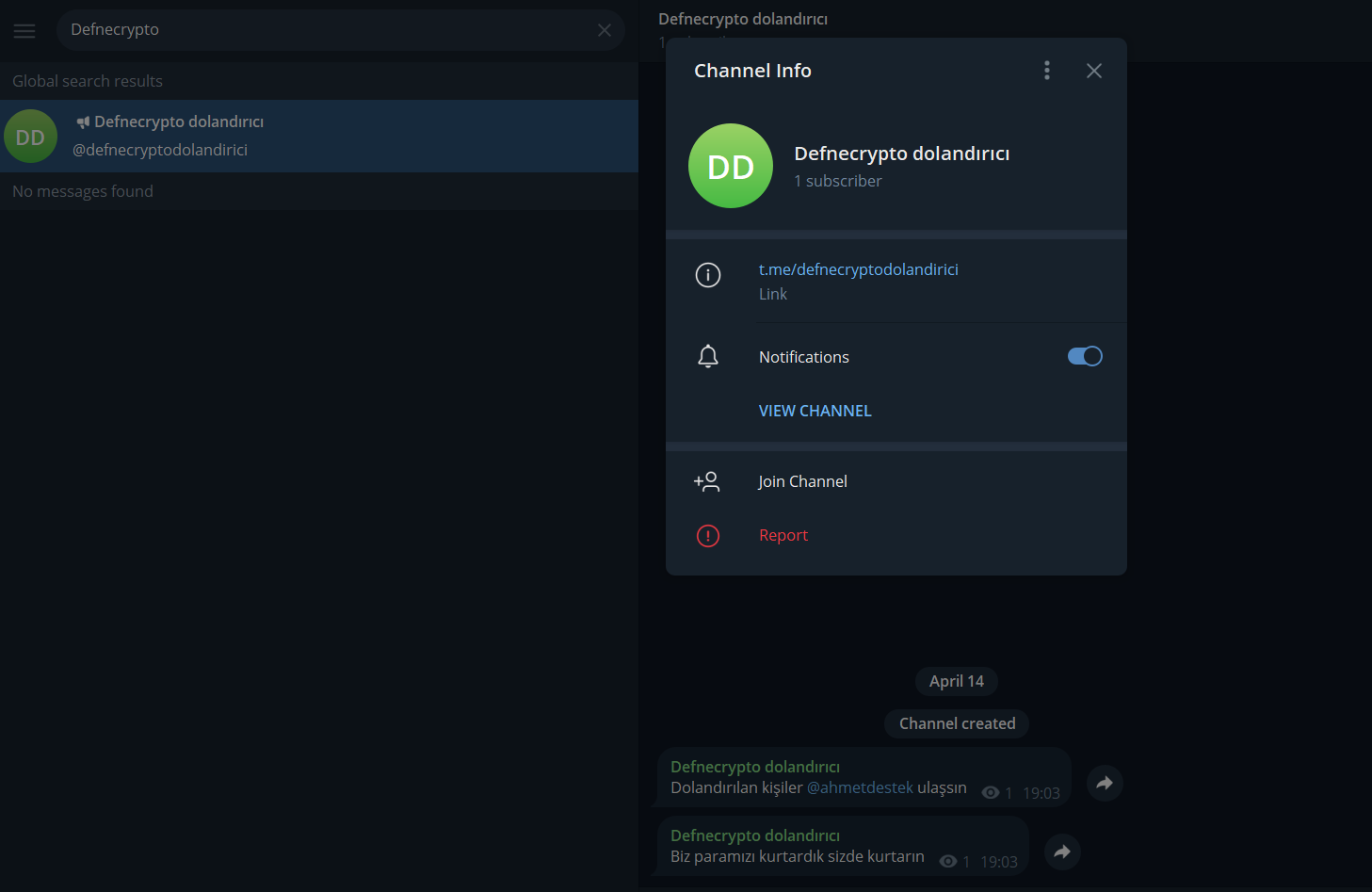
Task: Click the 'No messages found' text
Action: pyautogui.click(x=83, y=191)
